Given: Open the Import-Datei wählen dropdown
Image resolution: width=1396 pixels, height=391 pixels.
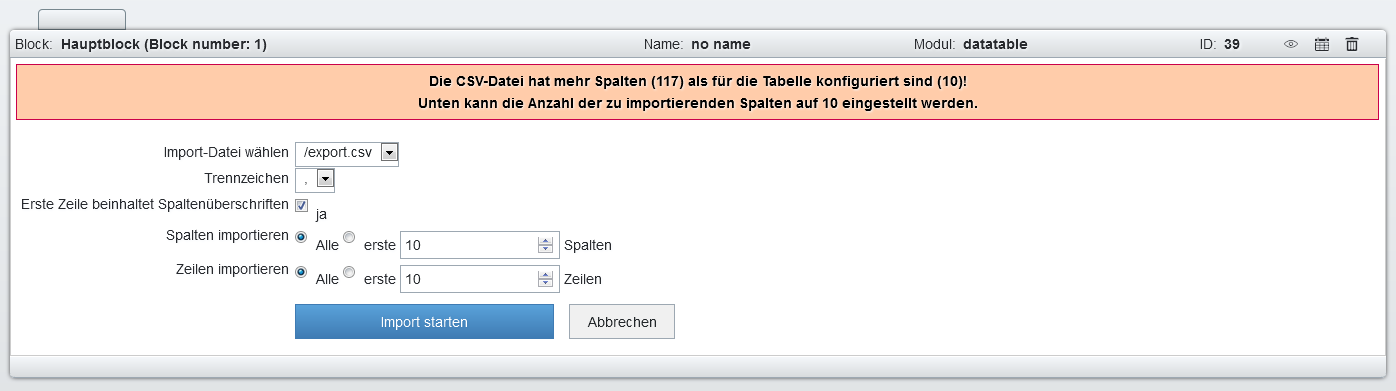Looking at the screenshot, I should tap(347, 152).
